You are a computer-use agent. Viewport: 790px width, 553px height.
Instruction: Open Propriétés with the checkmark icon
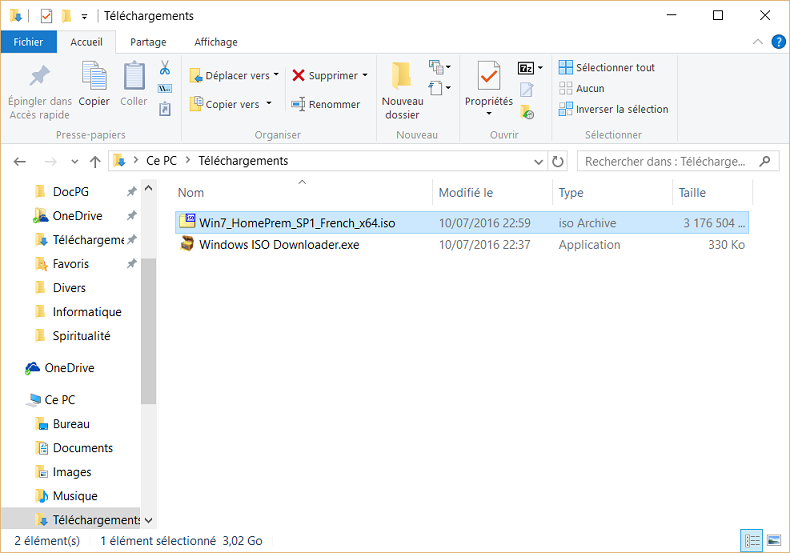(489, 77)
